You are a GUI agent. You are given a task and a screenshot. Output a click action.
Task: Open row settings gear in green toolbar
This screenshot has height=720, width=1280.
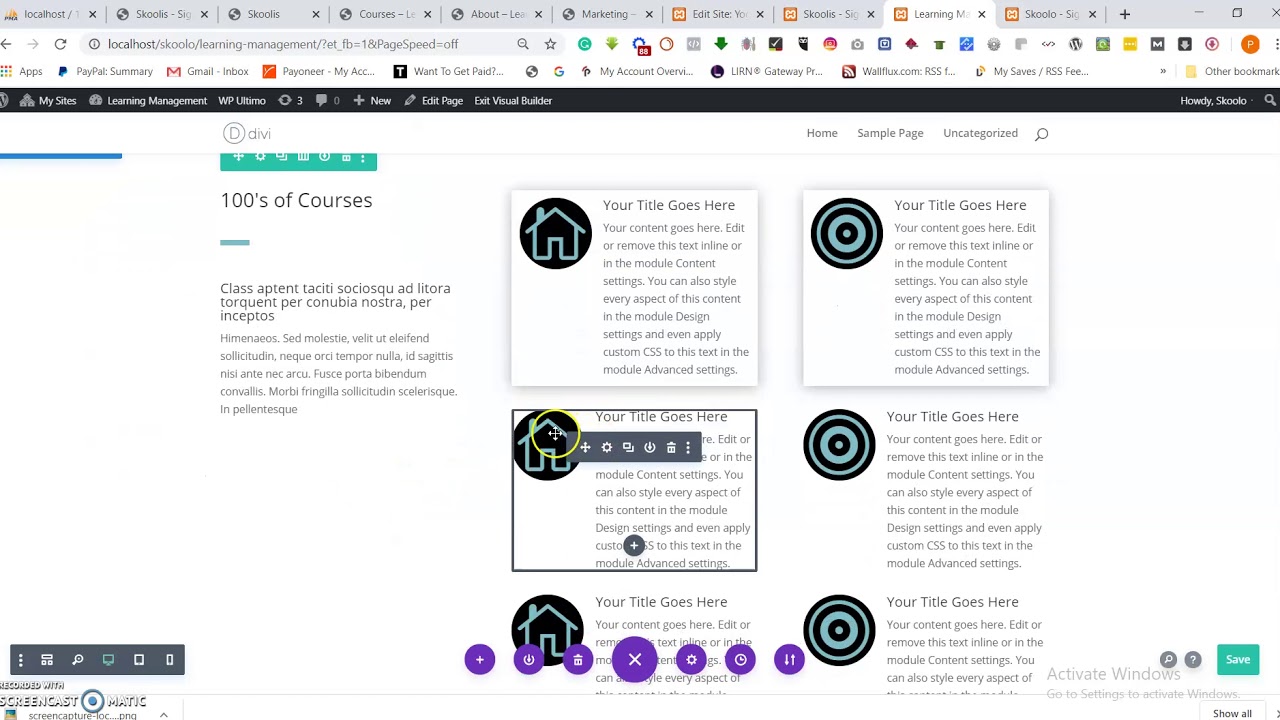click(260, 157)
